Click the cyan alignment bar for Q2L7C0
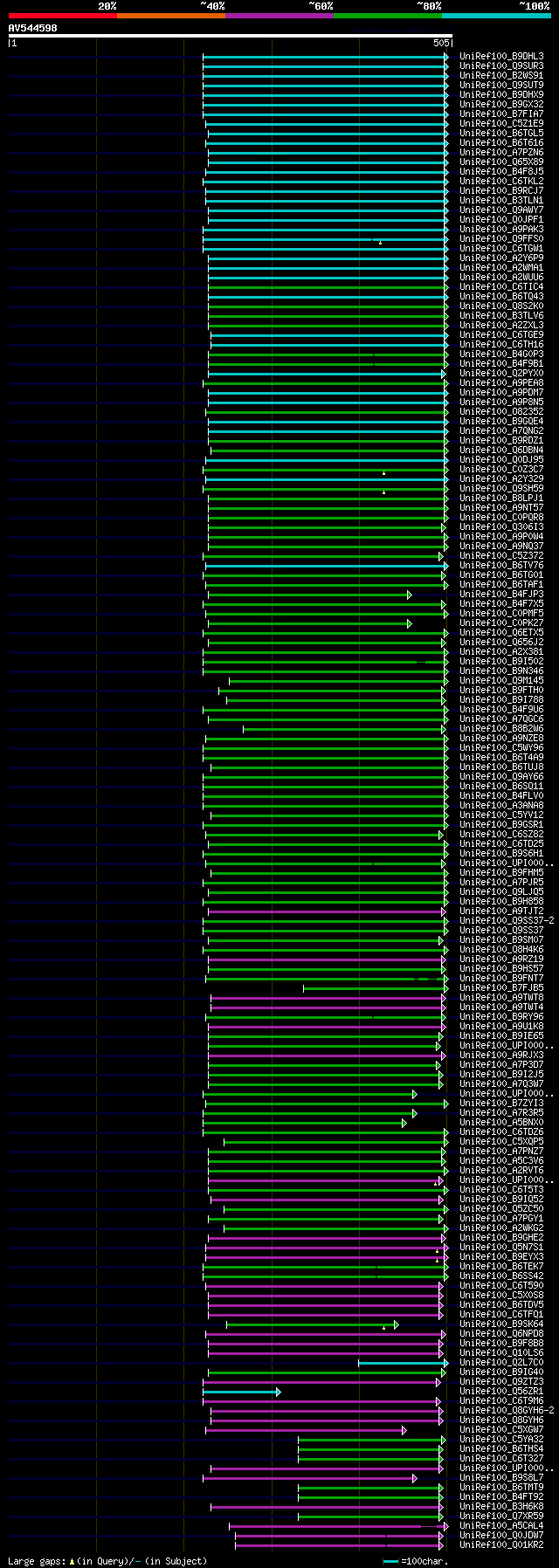Viewport: 559px width, 1568px height. [x=403, y=1363]
